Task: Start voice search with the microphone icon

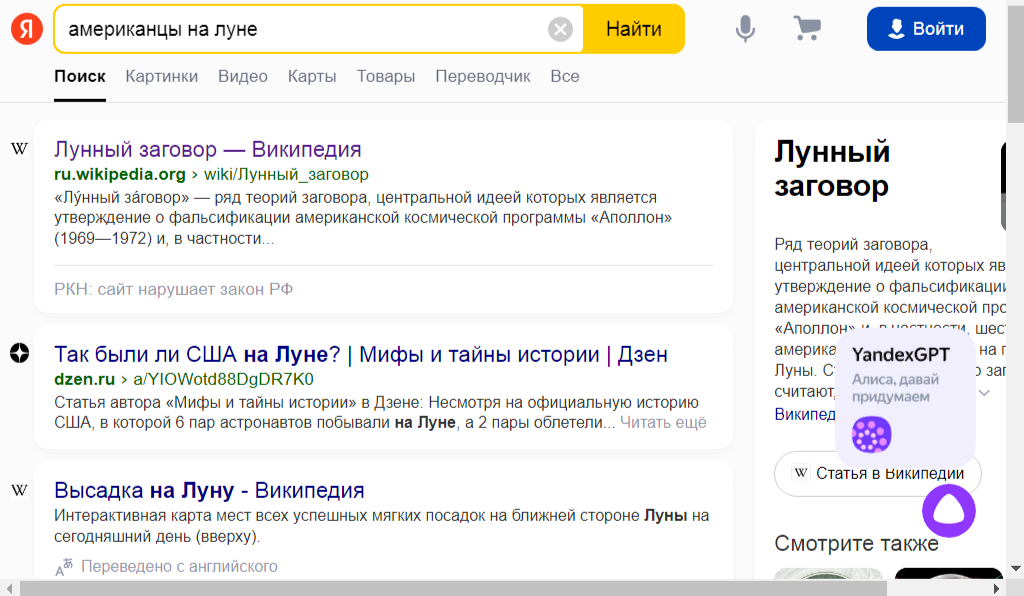Action: click(744, 29)
